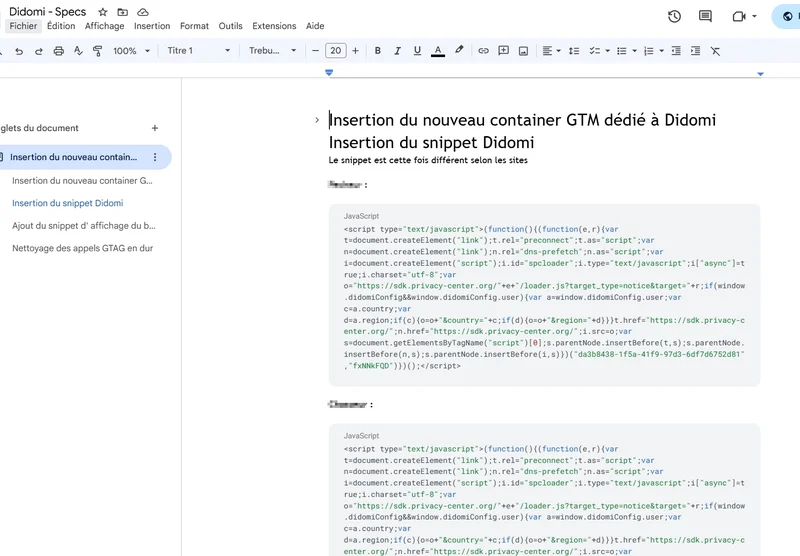The height and width of the screenshot is (556, 800).
Task: Check the cloud save status icon
Action: tap(143, 12)
